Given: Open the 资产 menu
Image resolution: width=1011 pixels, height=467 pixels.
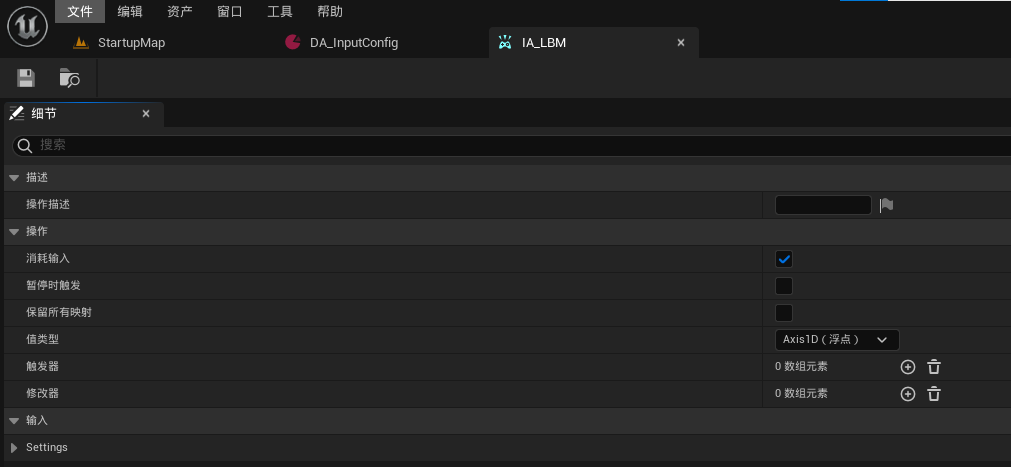Looking at the screenshot, I should (x=179, y=12).
